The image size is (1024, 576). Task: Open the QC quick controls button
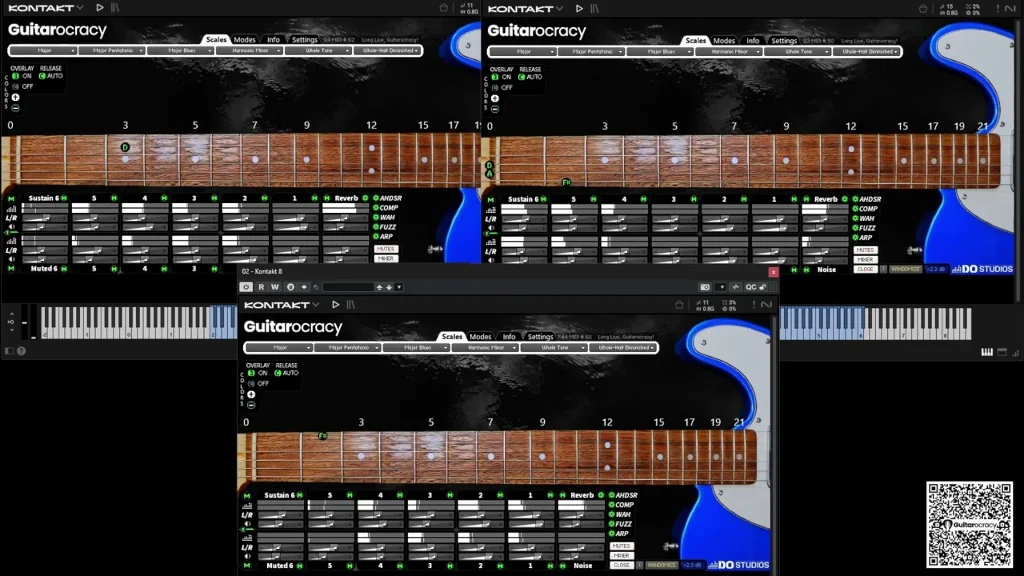pos(751,287)
